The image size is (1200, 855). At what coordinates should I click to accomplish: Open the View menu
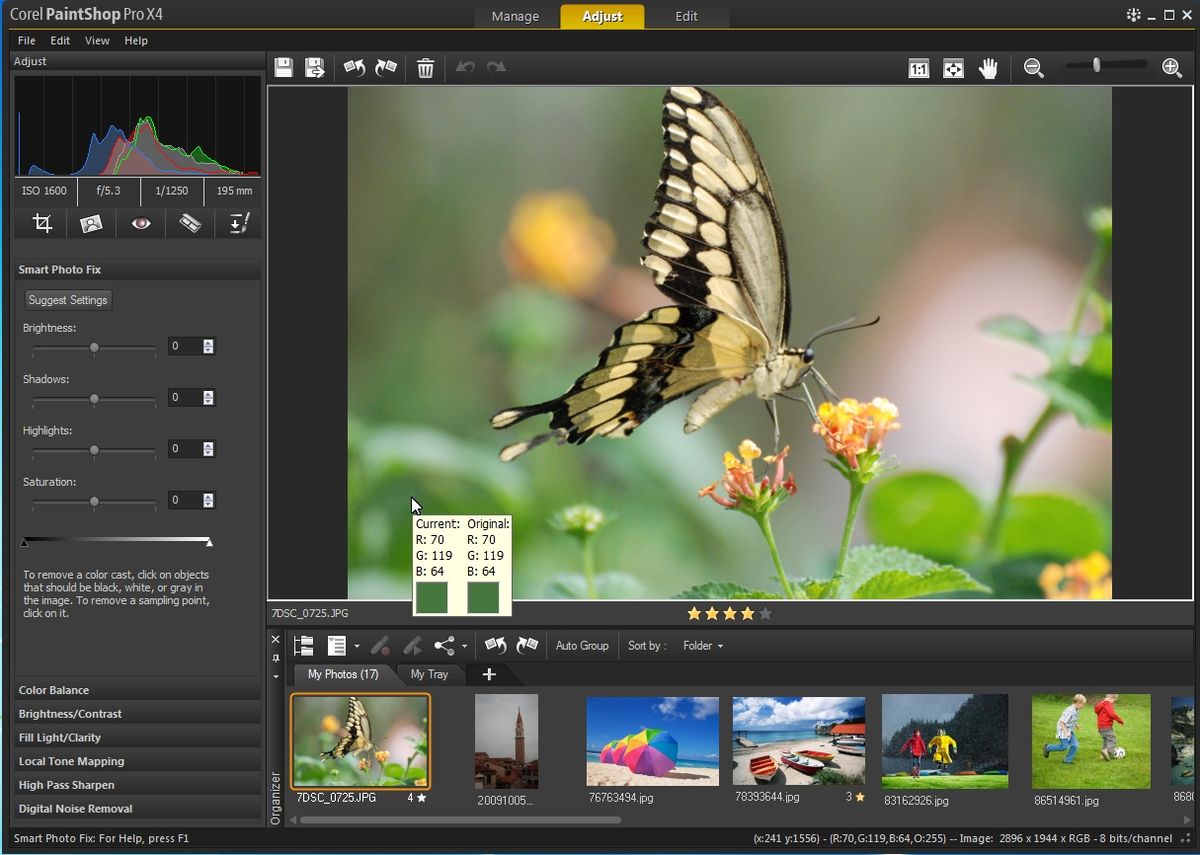[x=97, y=41]
